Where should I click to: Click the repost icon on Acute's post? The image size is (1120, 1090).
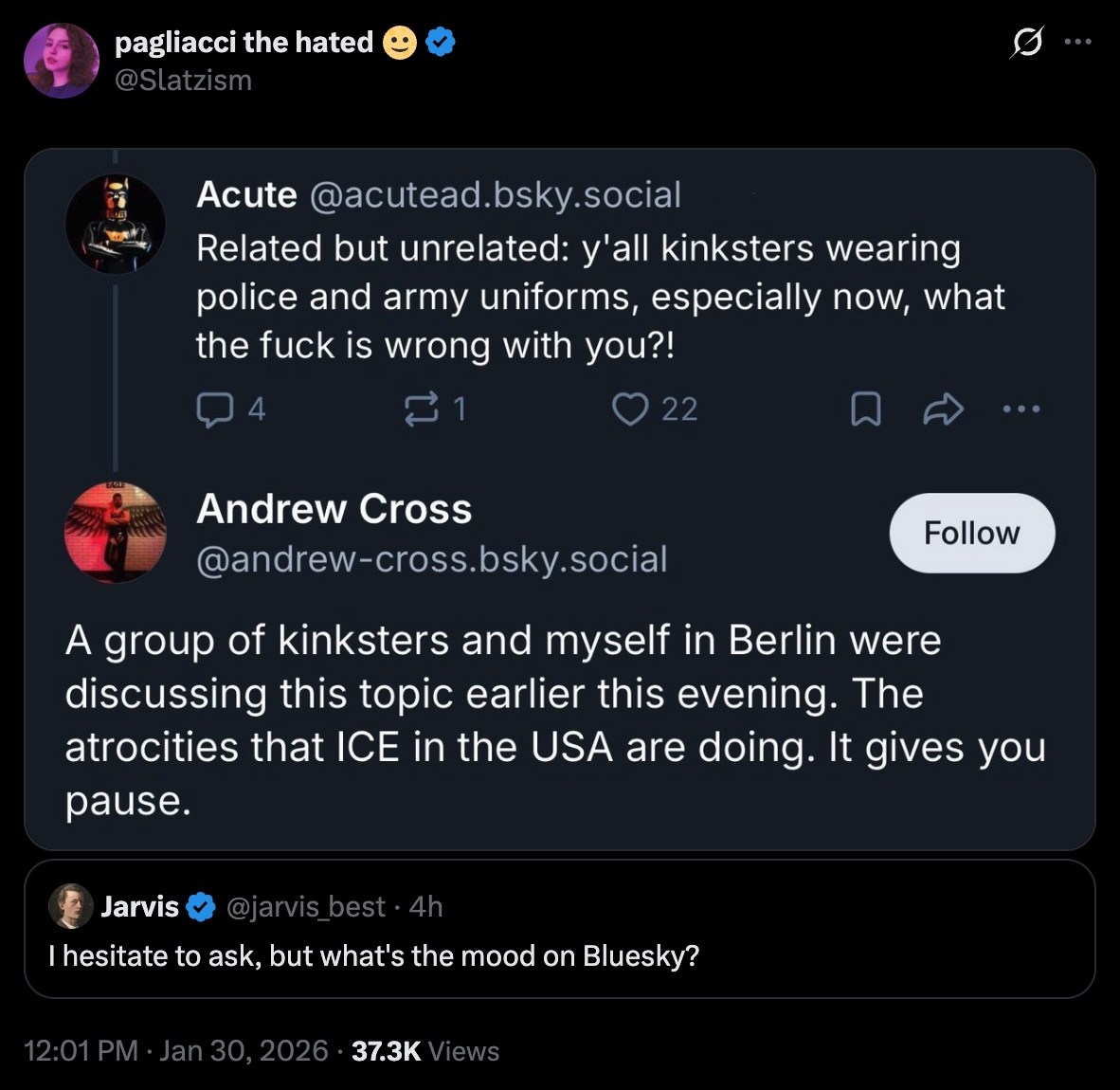[422, 409]
